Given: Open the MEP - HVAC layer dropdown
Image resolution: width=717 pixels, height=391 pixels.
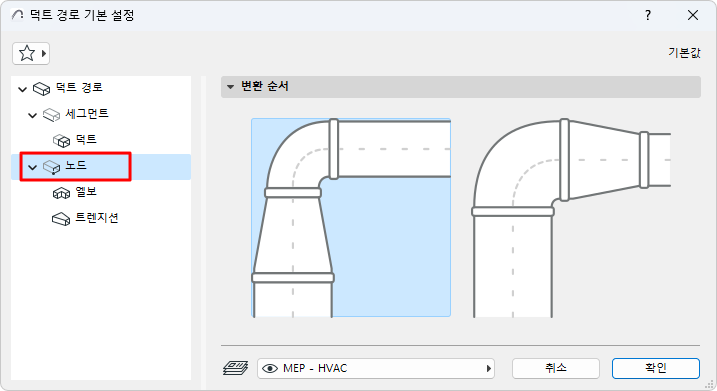Looking at the screenshot, I should click(376, 368).
